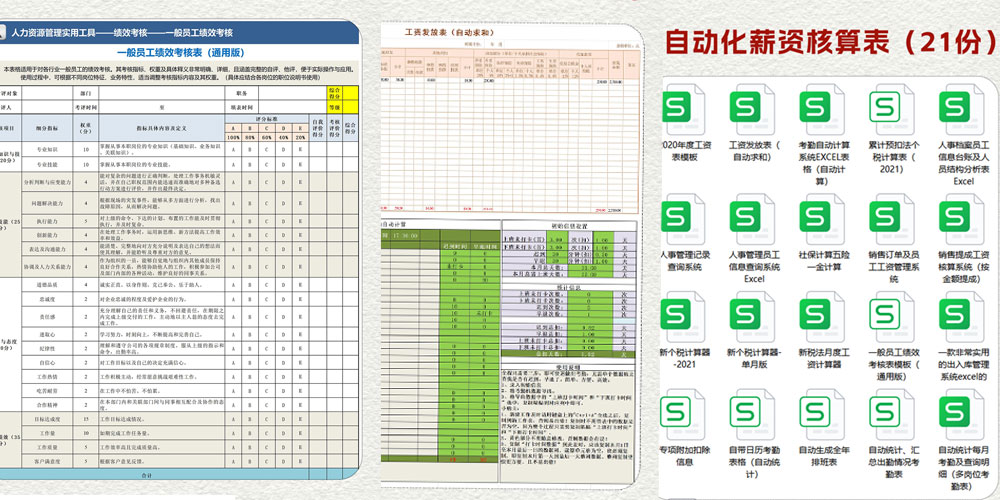Select the 目标达成度 cell

pos(48,420)
